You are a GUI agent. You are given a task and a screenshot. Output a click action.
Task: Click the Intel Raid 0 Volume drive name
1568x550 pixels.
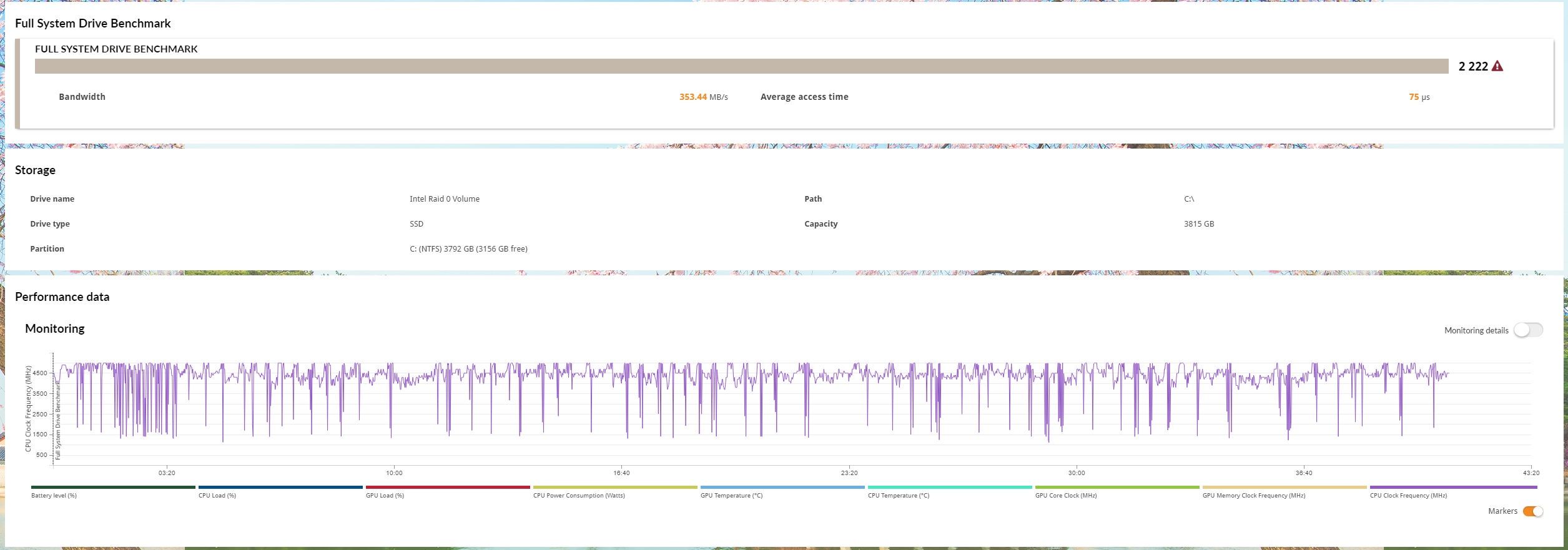tap(445, 199)
